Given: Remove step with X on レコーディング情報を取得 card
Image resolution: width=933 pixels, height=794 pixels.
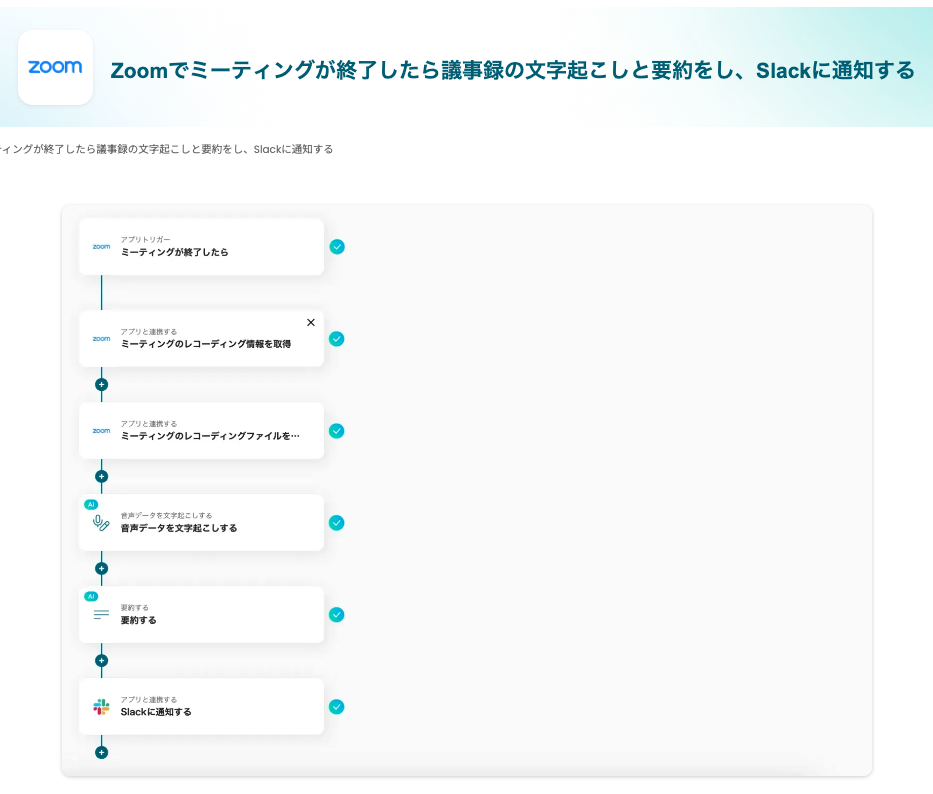Looking at the screenshot, I should 311,323.
